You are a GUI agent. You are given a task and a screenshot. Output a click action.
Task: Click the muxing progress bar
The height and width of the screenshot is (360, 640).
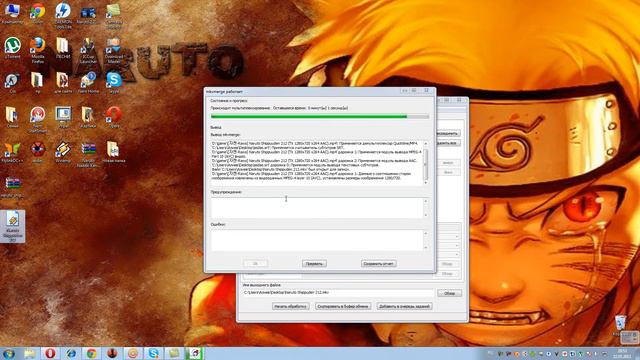point(320,116)
